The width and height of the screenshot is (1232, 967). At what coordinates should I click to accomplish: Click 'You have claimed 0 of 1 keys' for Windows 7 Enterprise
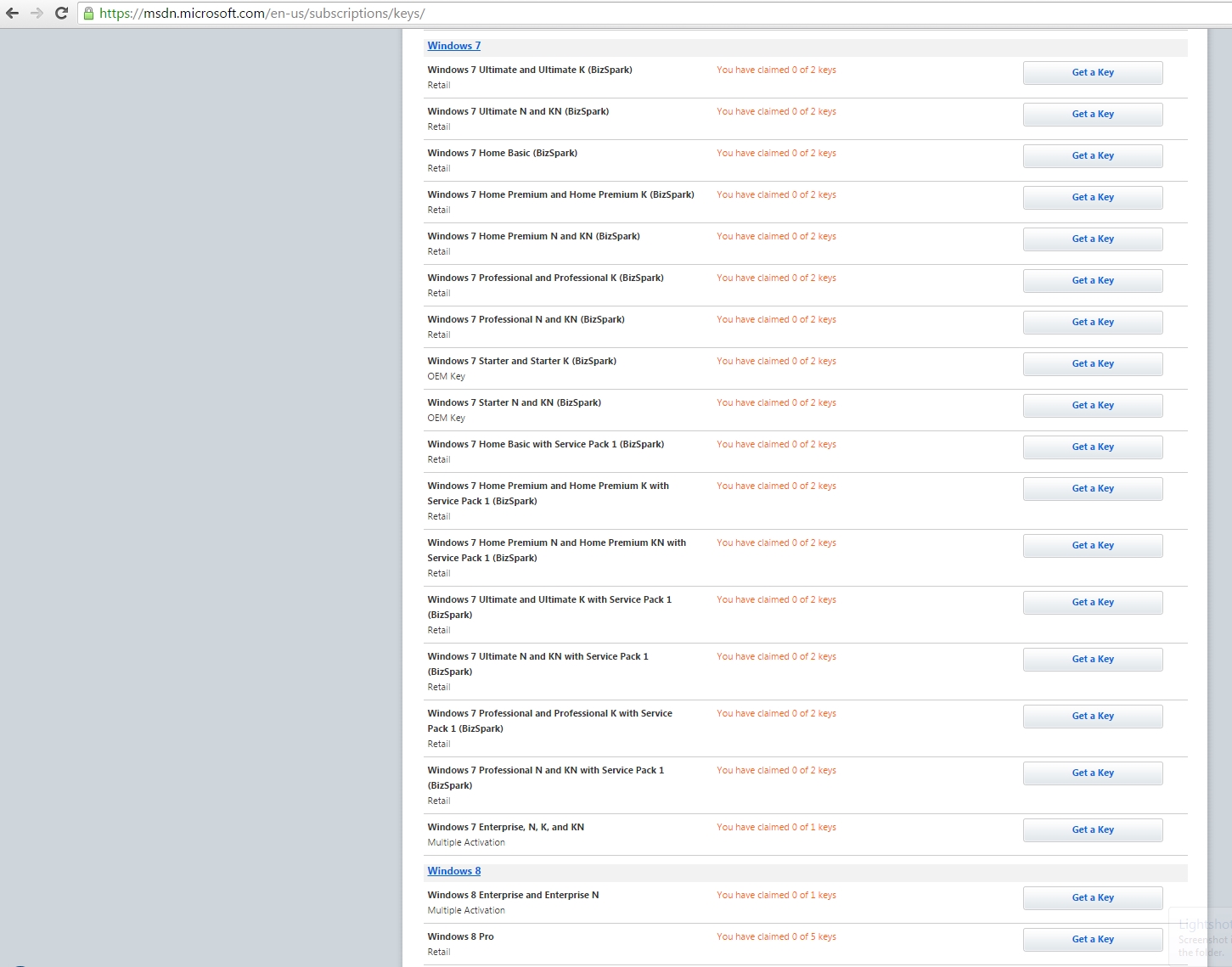[776, 827]
